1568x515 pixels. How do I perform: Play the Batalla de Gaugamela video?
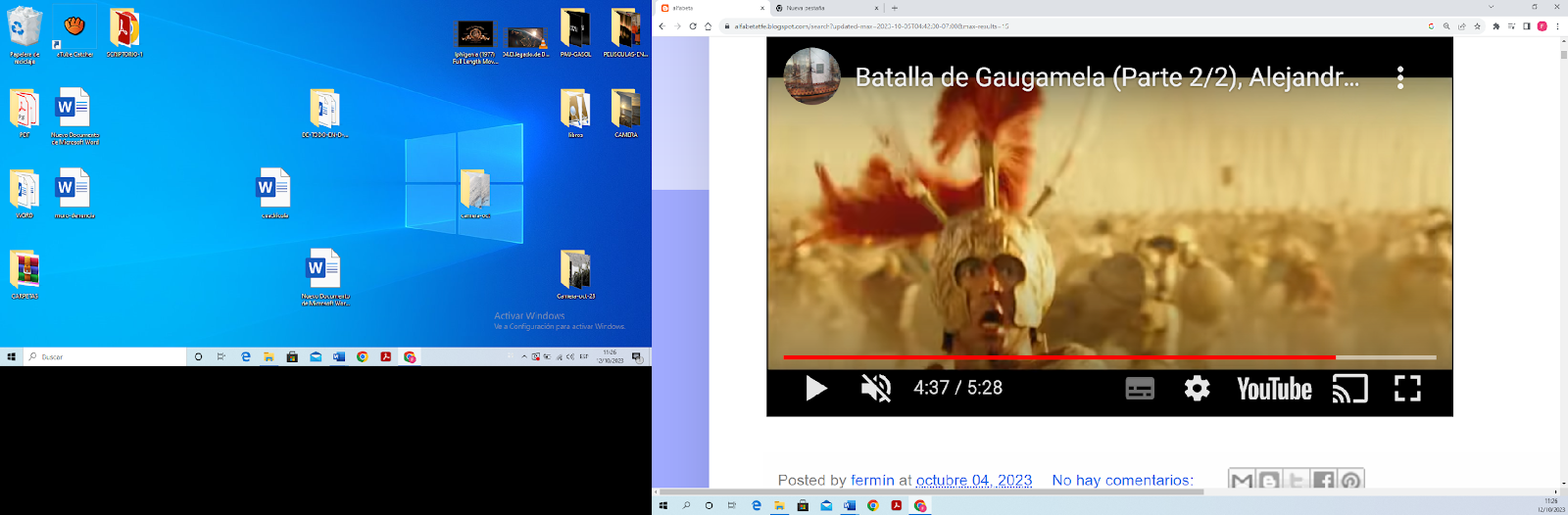816,389
